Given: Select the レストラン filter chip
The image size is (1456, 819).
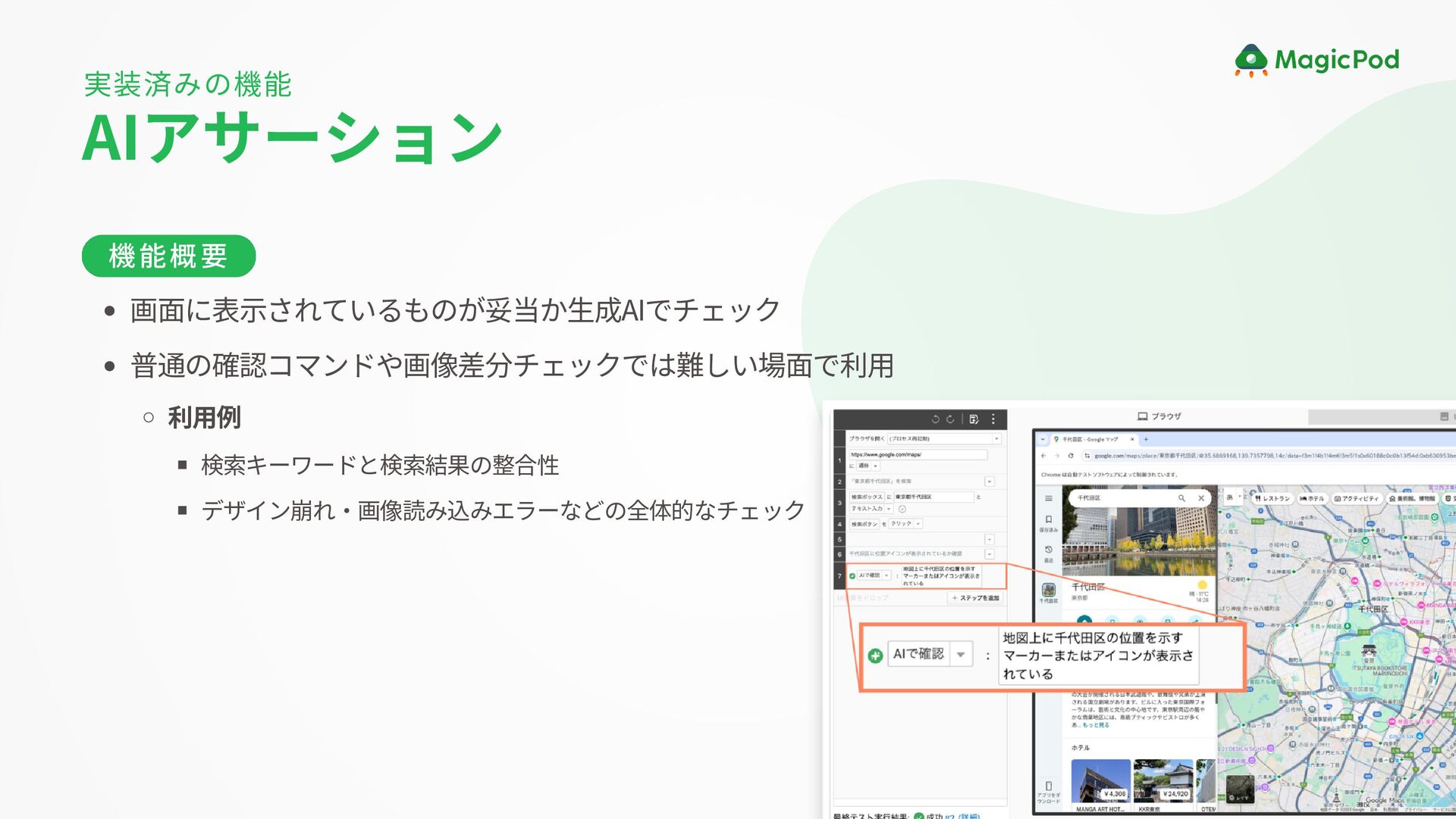Looking at the screenshot, I should click(1272, 498).
